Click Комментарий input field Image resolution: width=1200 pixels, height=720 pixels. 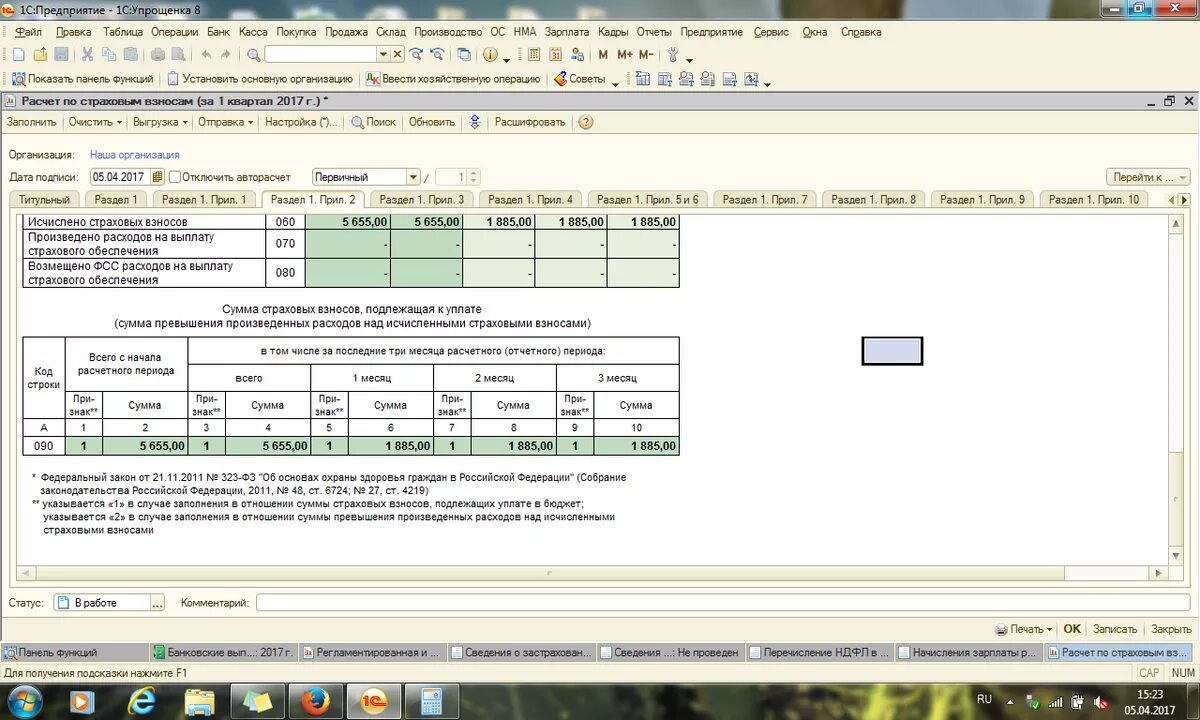point(722,603)
